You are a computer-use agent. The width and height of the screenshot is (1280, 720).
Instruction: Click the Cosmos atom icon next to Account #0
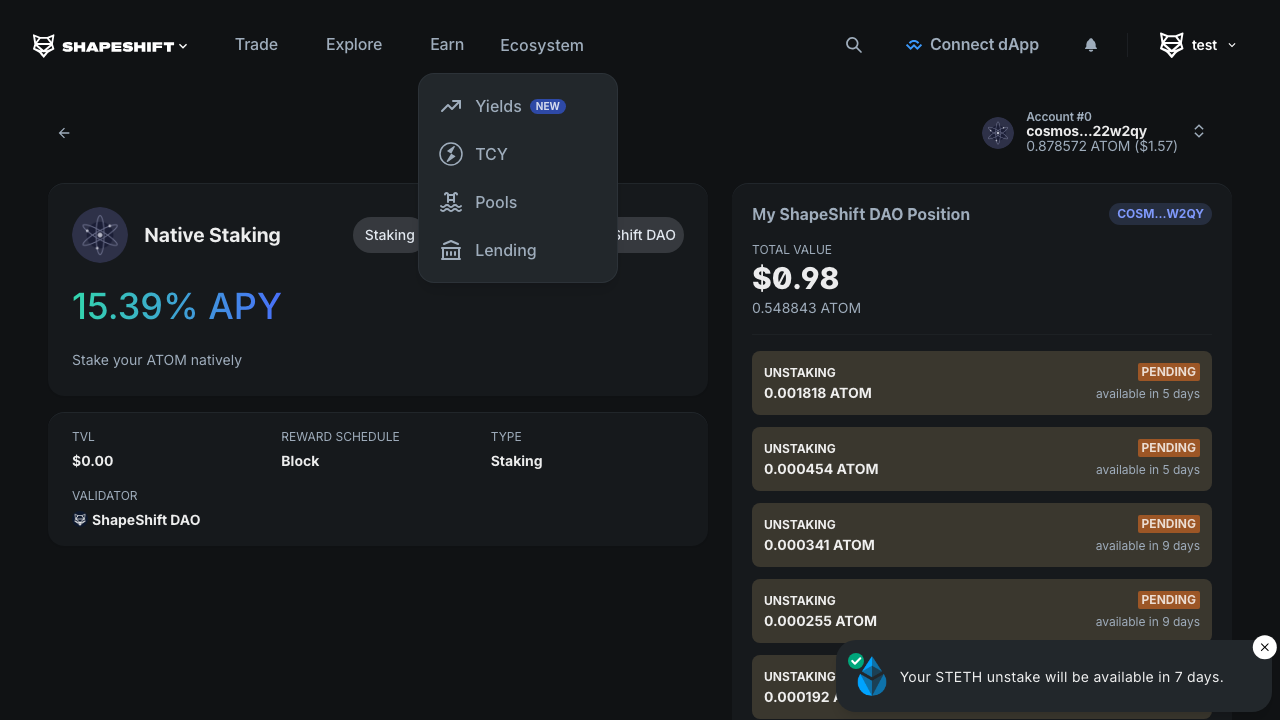997,132
